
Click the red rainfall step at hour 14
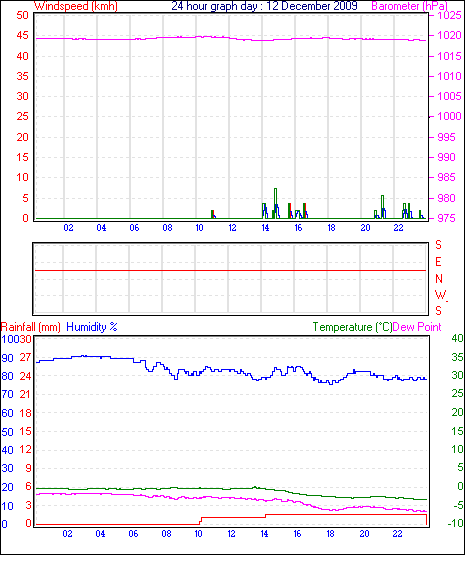click(266, 516)
